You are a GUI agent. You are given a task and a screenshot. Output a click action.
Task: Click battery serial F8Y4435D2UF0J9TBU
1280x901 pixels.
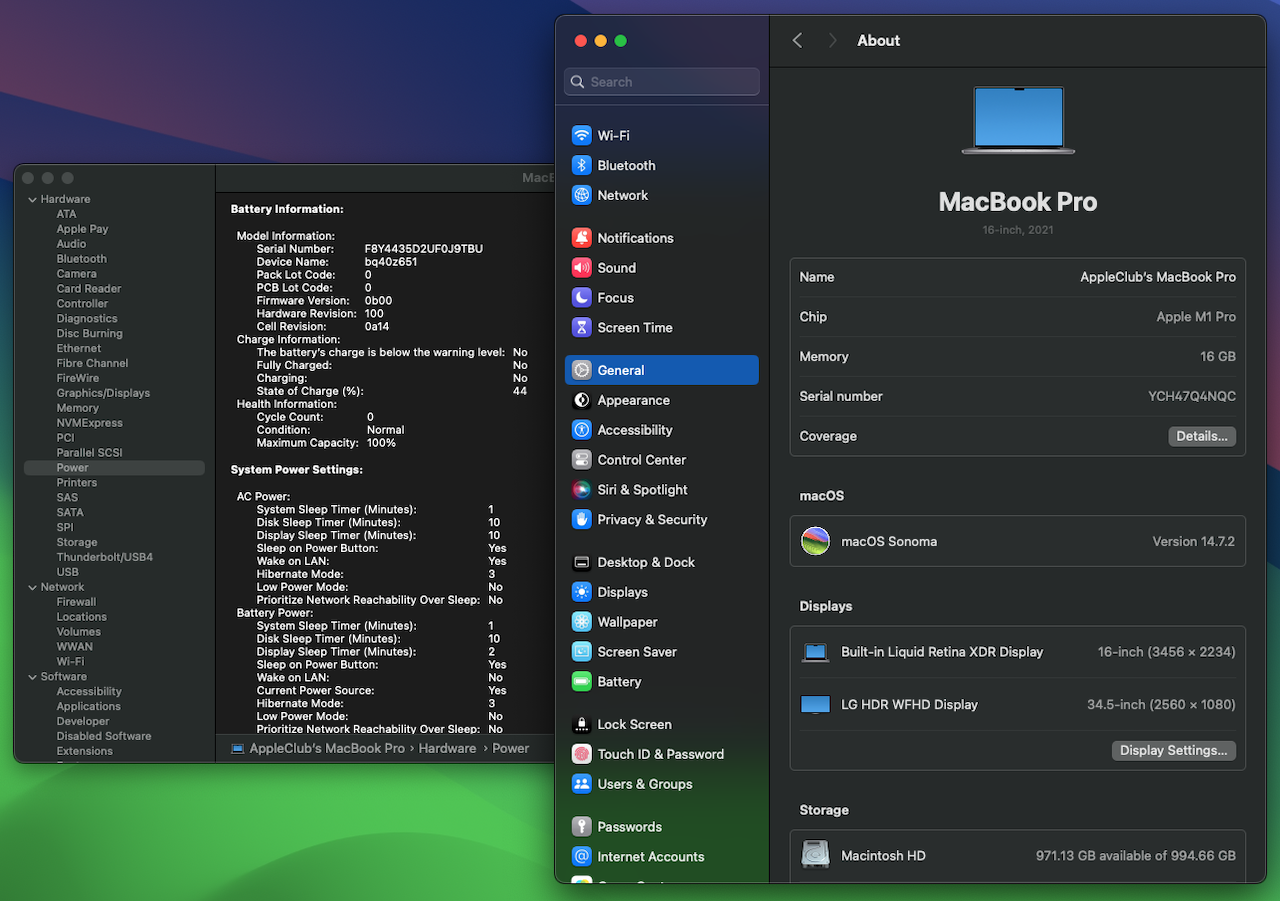point(424,249)
